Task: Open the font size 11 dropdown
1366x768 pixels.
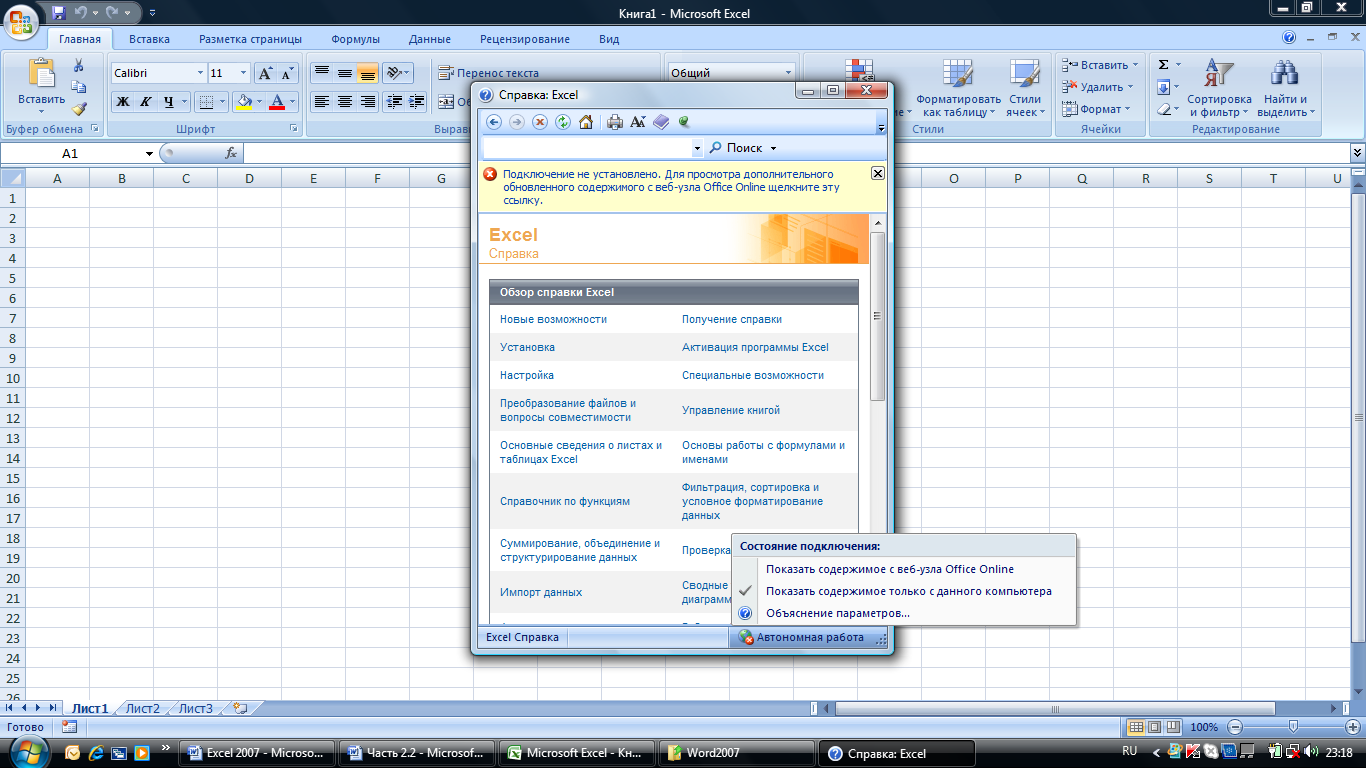Action: 243,73
